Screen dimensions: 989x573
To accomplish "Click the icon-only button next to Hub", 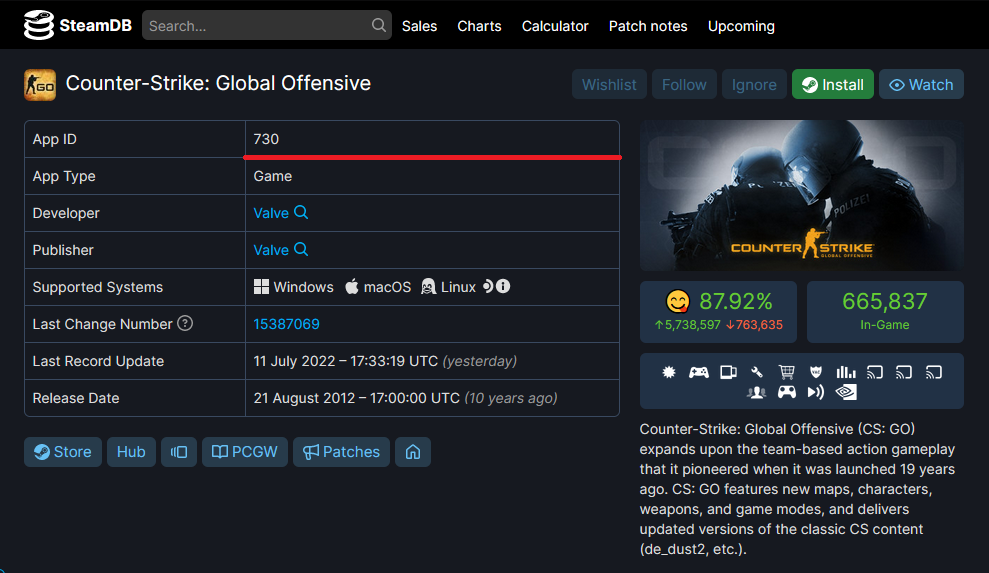I will 179,452.
